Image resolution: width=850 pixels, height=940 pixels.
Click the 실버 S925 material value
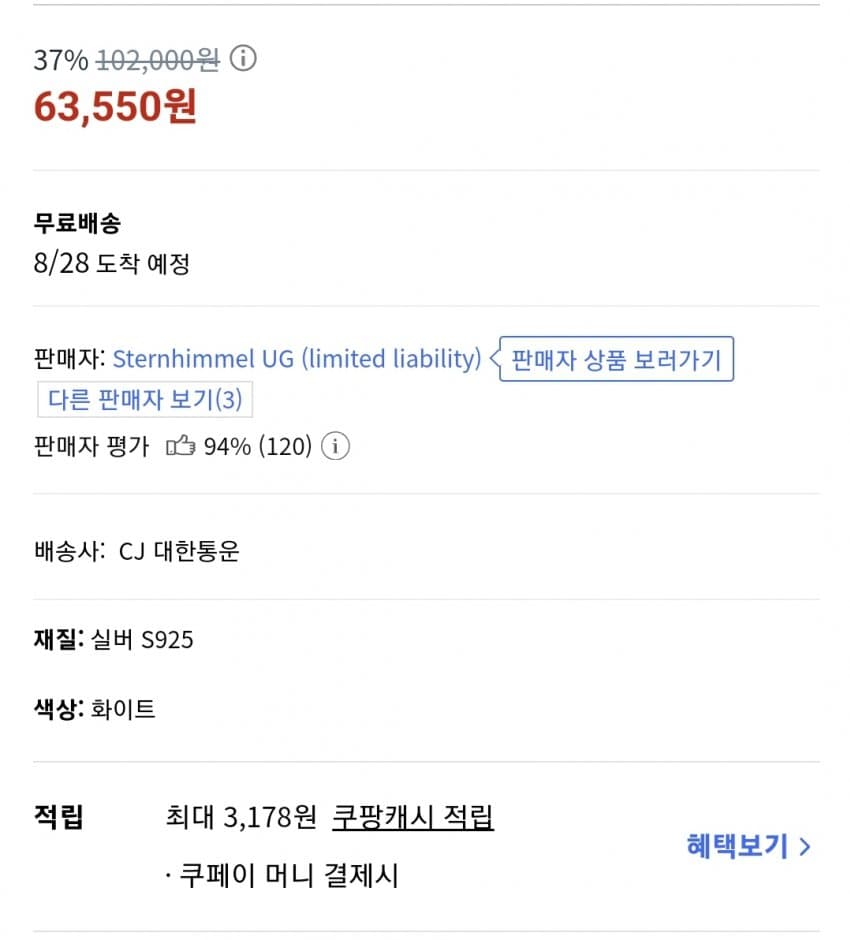point(142,639)
